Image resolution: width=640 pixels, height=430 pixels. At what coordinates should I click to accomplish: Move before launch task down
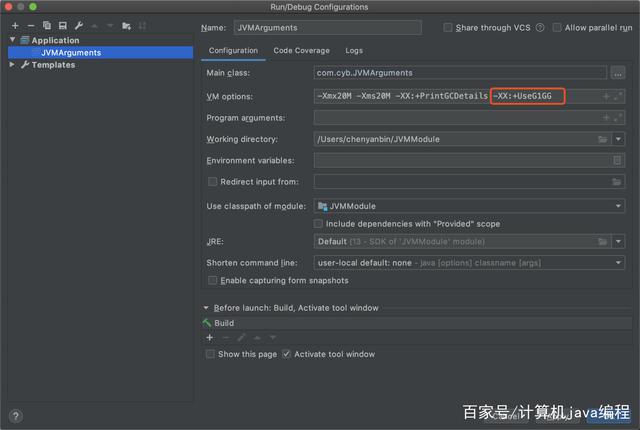(x=273, y=337)
